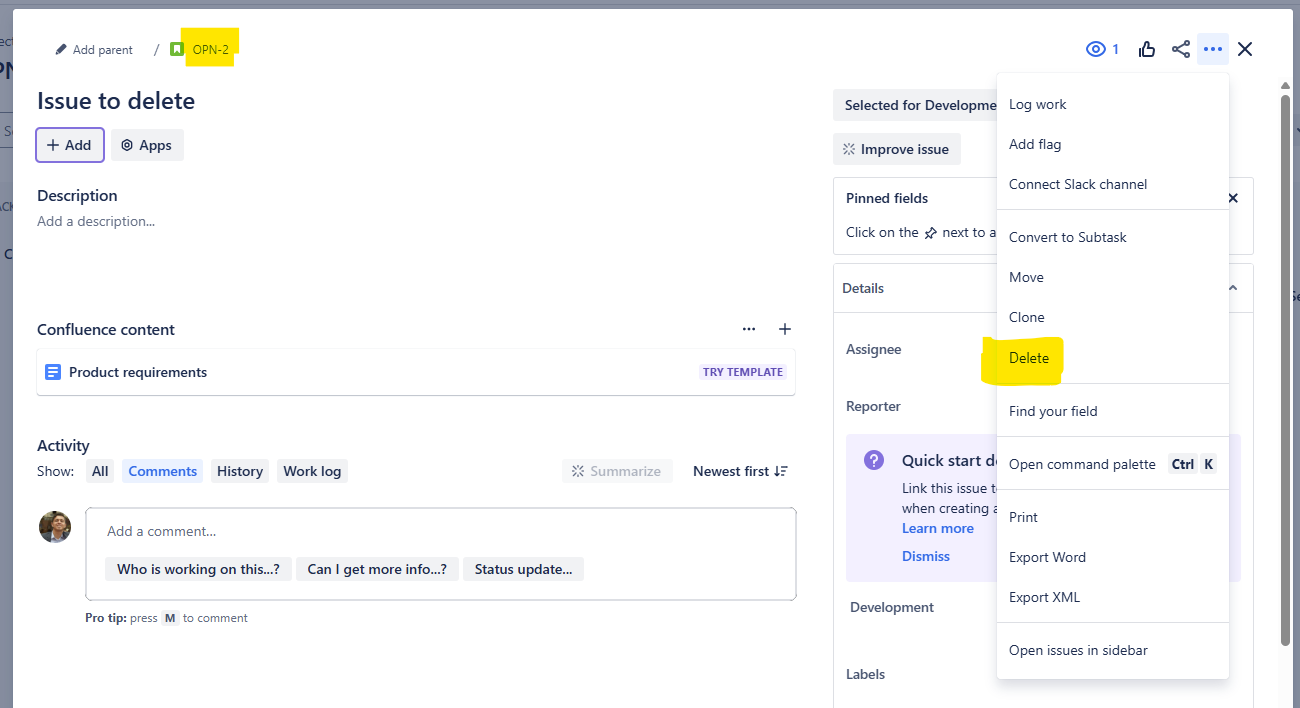Select Connect Slack channel
Screen dimensions: 1300x708
pyautogui.click(x=1112, y=184)
